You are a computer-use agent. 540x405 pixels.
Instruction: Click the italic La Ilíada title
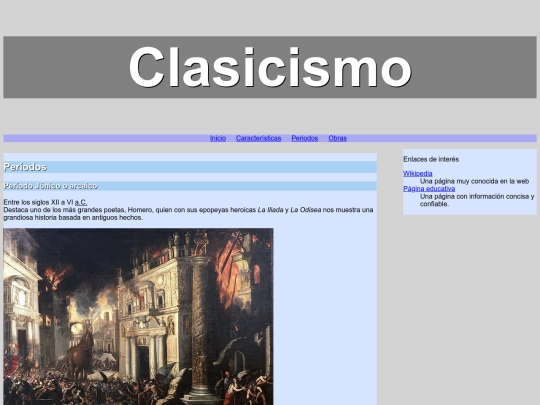coord(270,210)
